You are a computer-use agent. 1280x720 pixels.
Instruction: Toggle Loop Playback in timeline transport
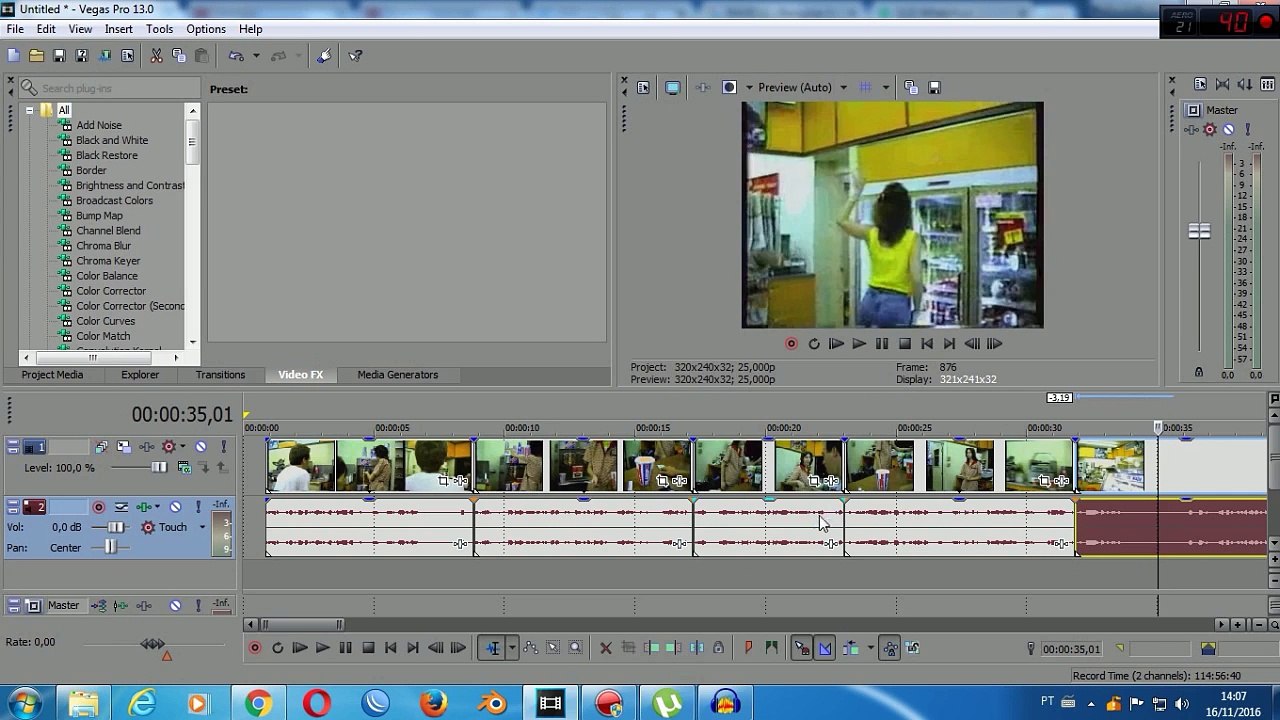[x=277, y=648]
